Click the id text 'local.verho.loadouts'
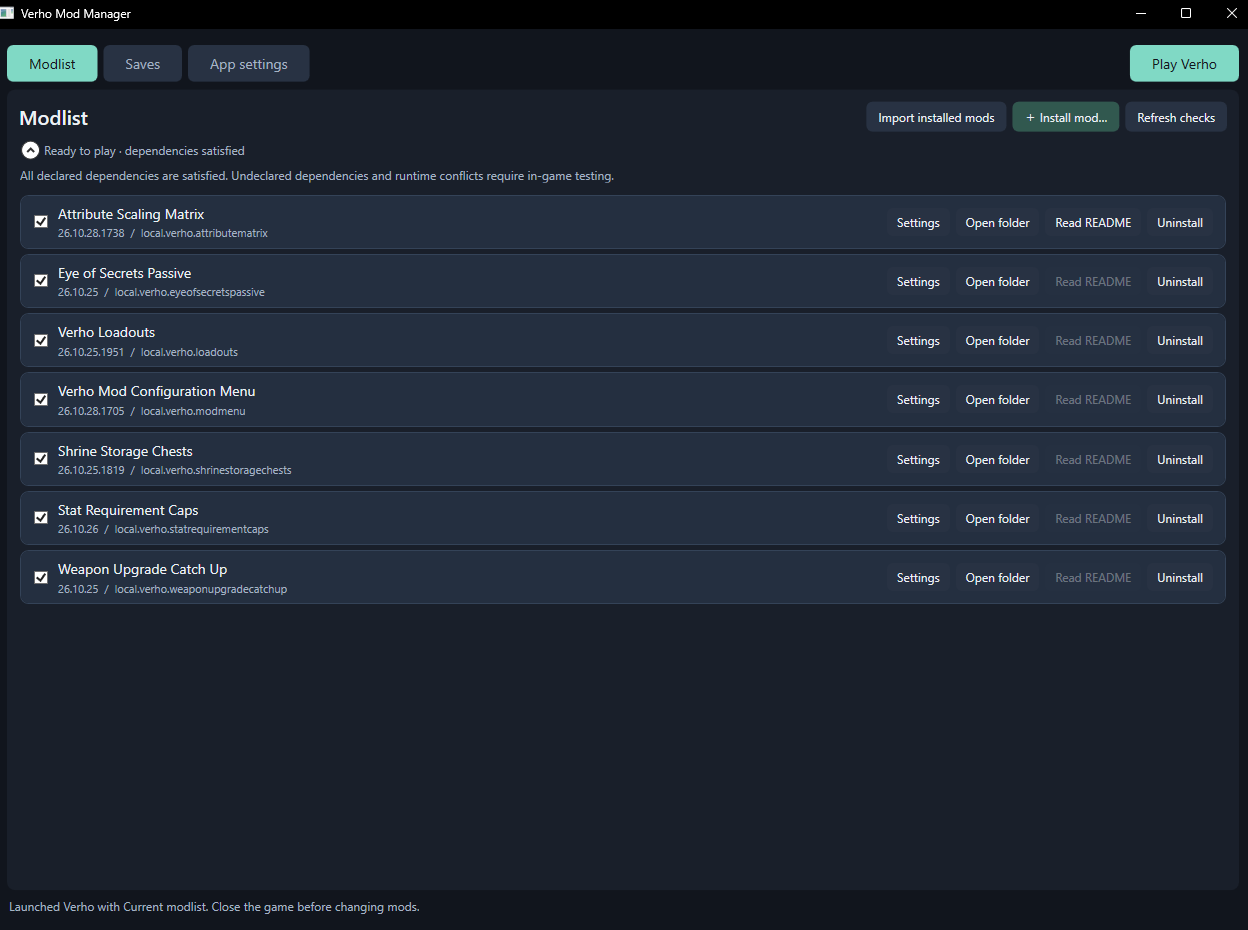Viewport: 1248px width, 930px height. (x=189, y=352)
